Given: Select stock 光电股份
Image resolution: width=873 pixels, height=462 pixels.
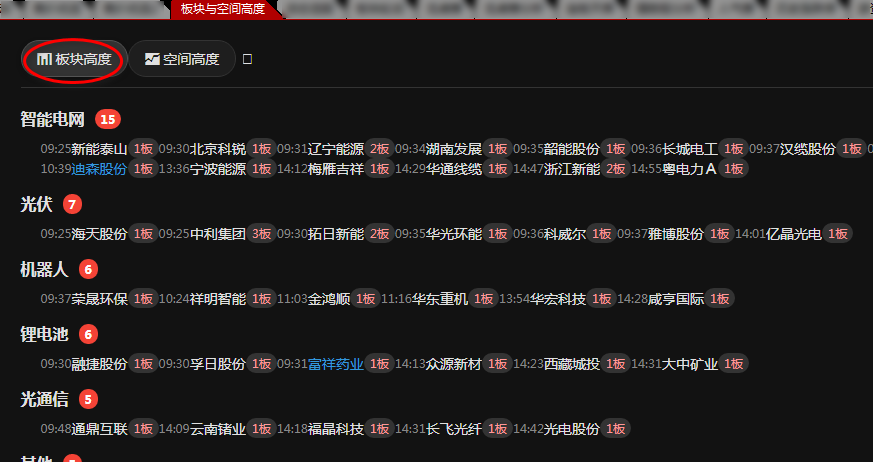Looking at the screenshot, I should coord(572,429).
